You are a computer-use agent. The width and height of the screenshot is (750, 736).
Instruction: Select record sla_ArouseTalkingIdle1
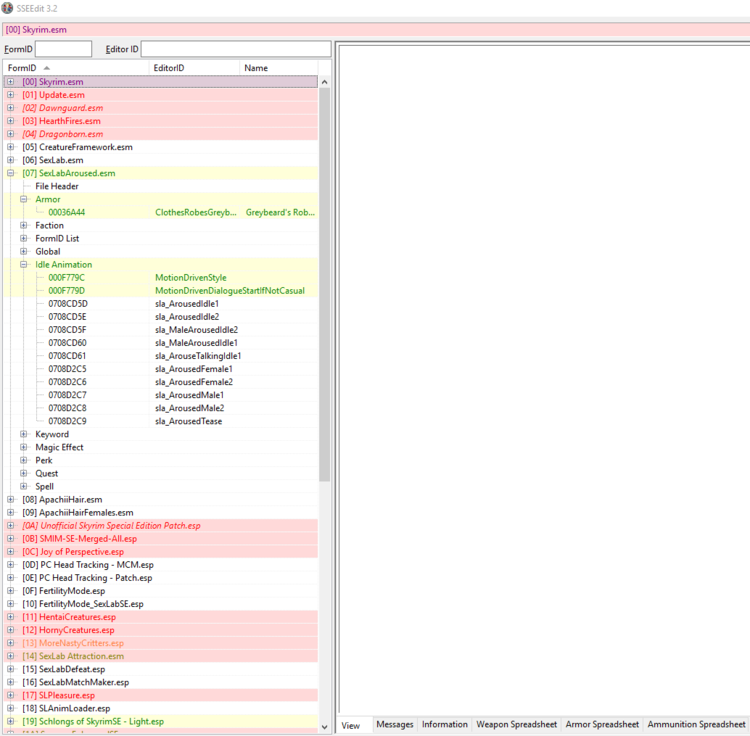[161, 356]
